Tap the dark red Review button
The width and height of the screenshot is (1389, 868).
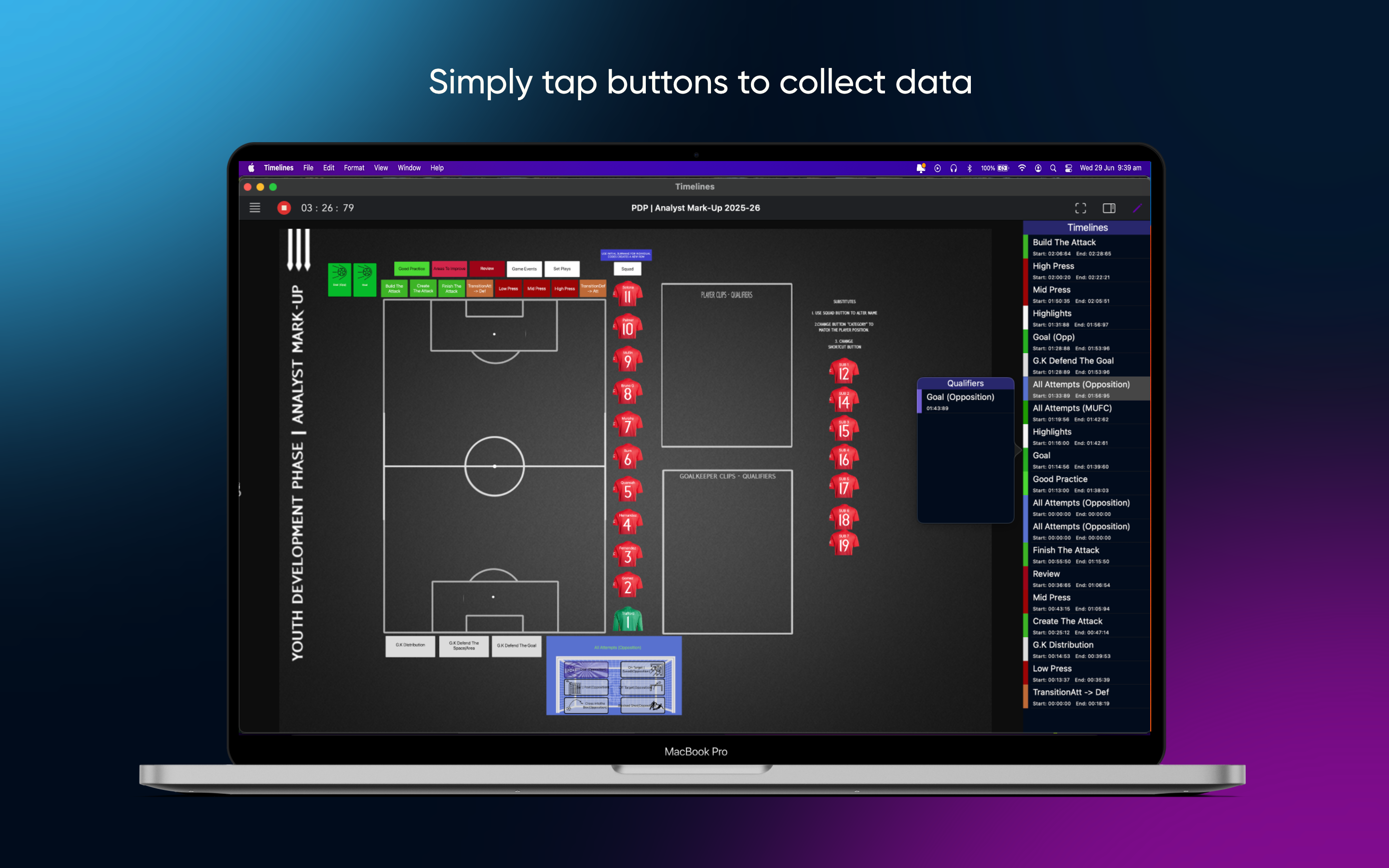(487, 269)
